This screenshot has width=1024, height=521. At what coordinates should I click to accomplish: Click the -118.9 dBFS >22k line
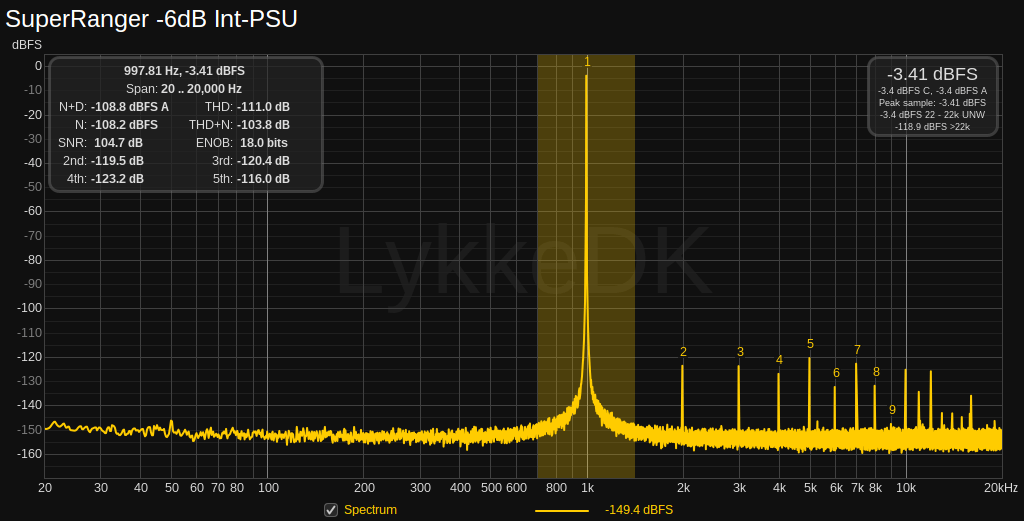[x=932, y=126]
